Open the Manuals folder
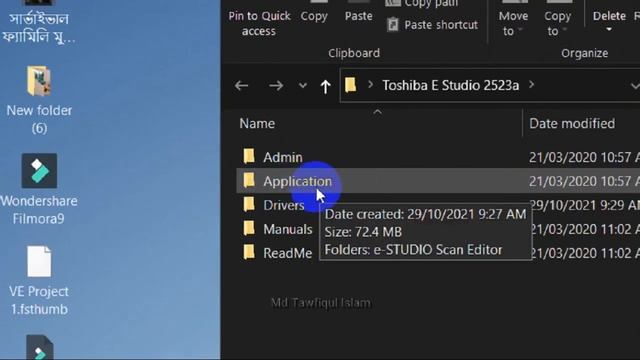Viewport: 640px width, 360px height. [x=287, y=229]
